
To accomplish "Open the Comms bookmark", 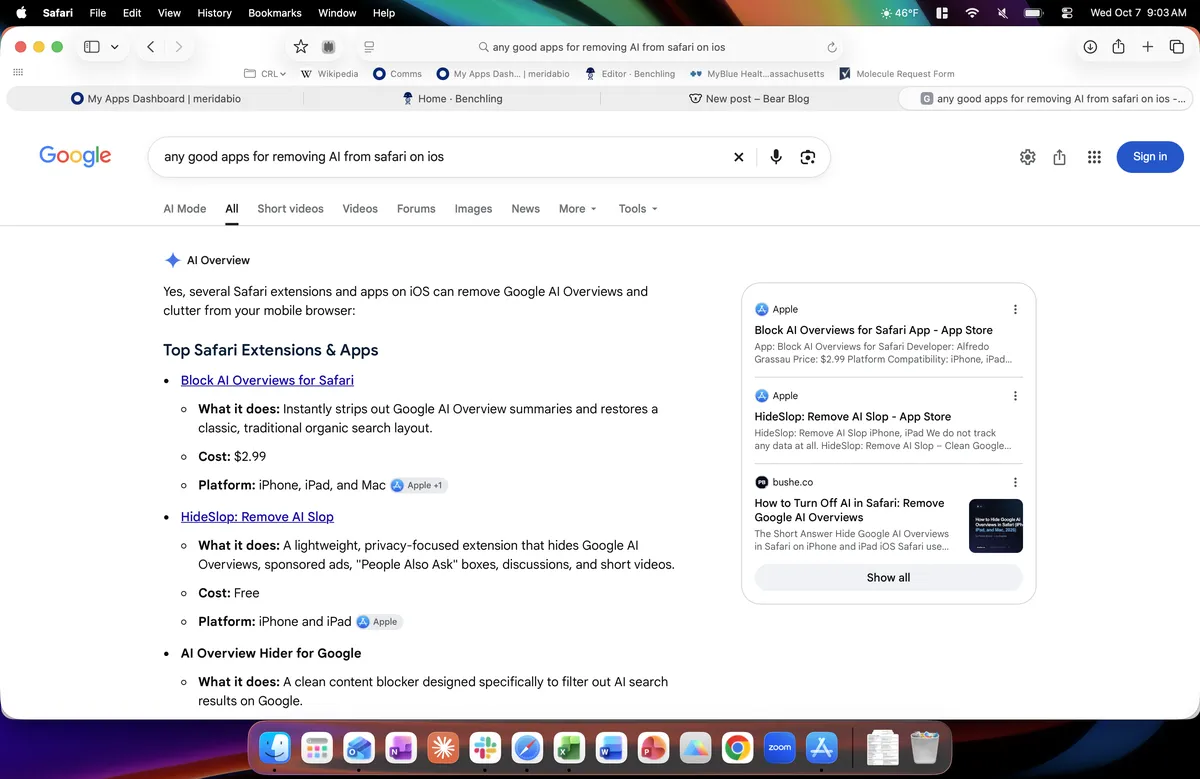I will [x=397, y=73].
